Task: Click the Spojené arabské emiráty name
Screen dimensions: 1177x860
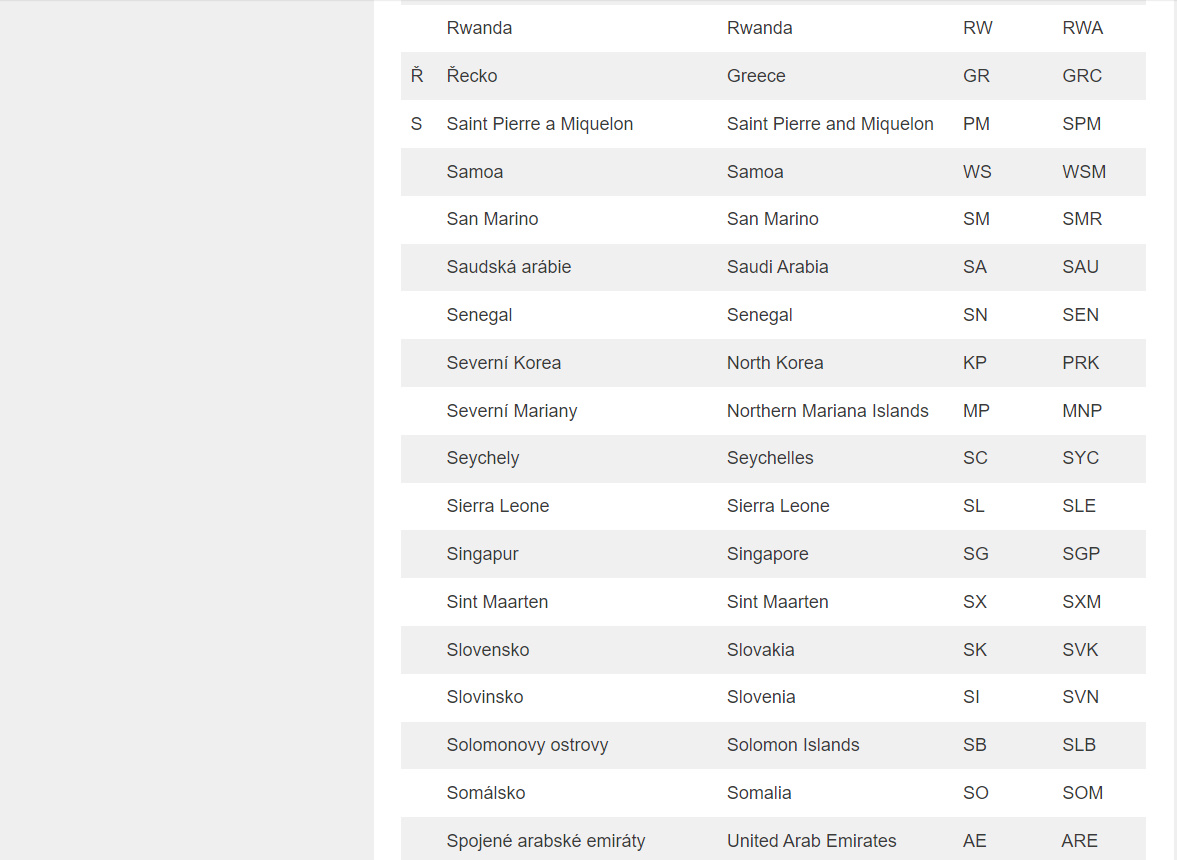Action: pos(546,841)
